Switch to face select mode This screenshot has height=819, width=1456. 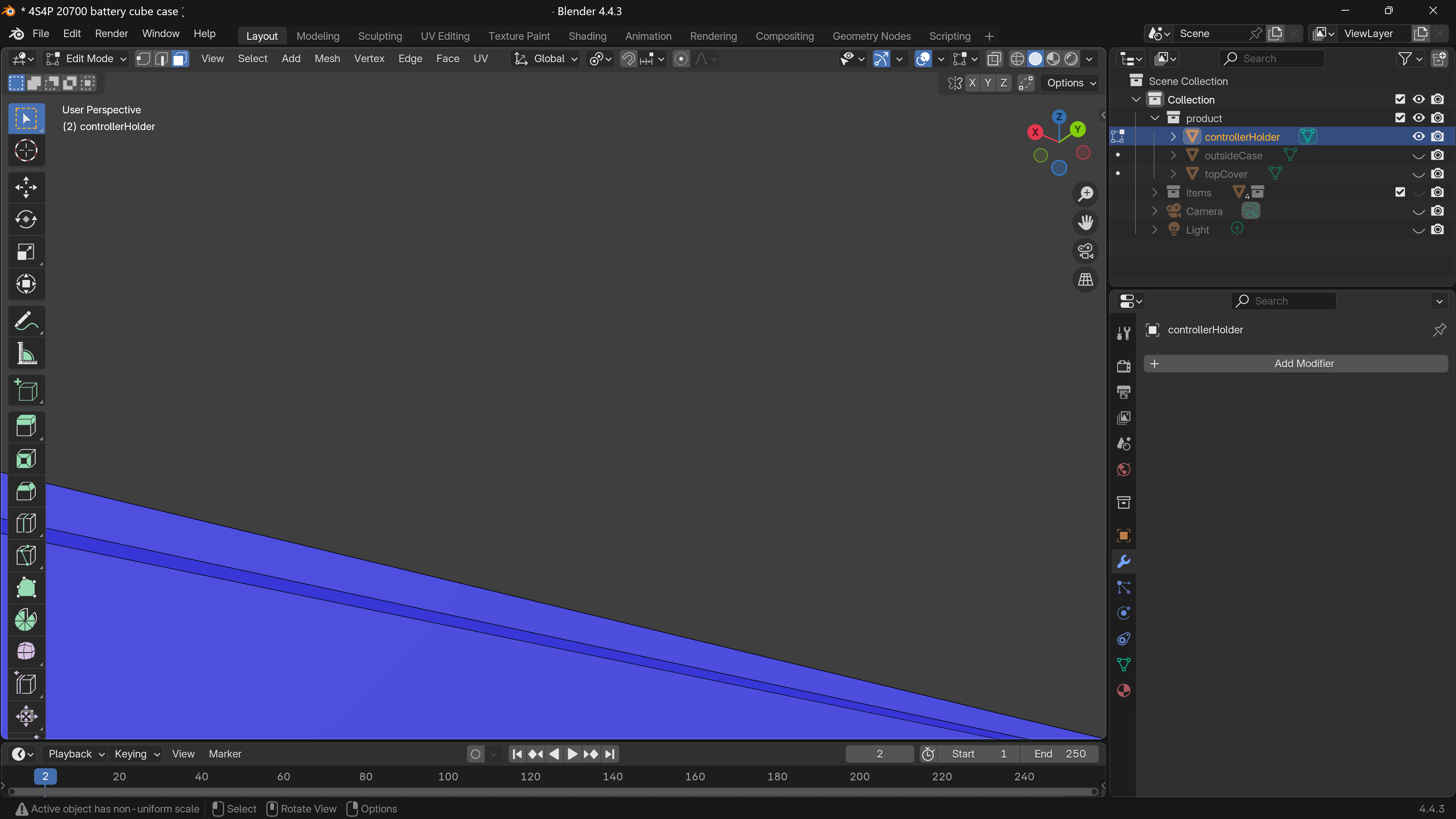click(x=180, y=59)
